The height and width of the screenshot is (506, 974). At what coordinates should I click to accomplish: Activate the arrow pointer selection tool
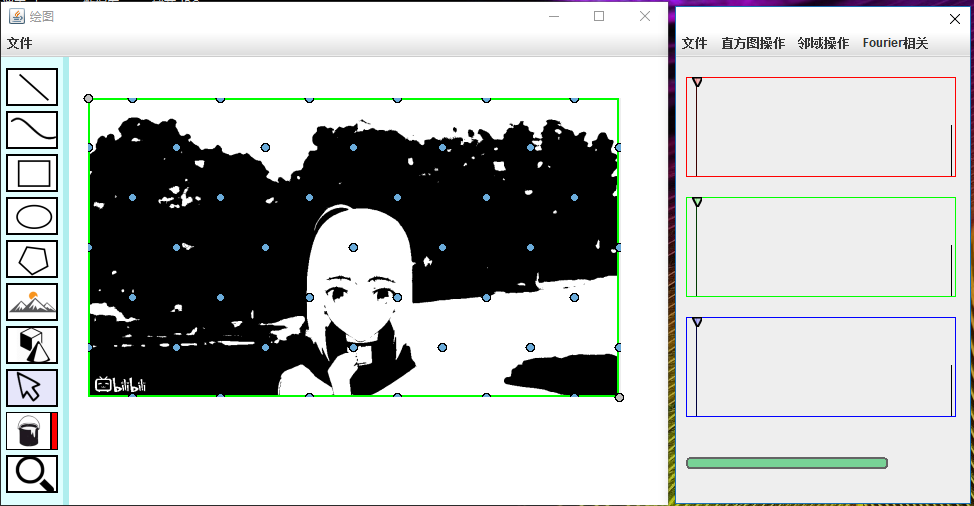(32, 388)
